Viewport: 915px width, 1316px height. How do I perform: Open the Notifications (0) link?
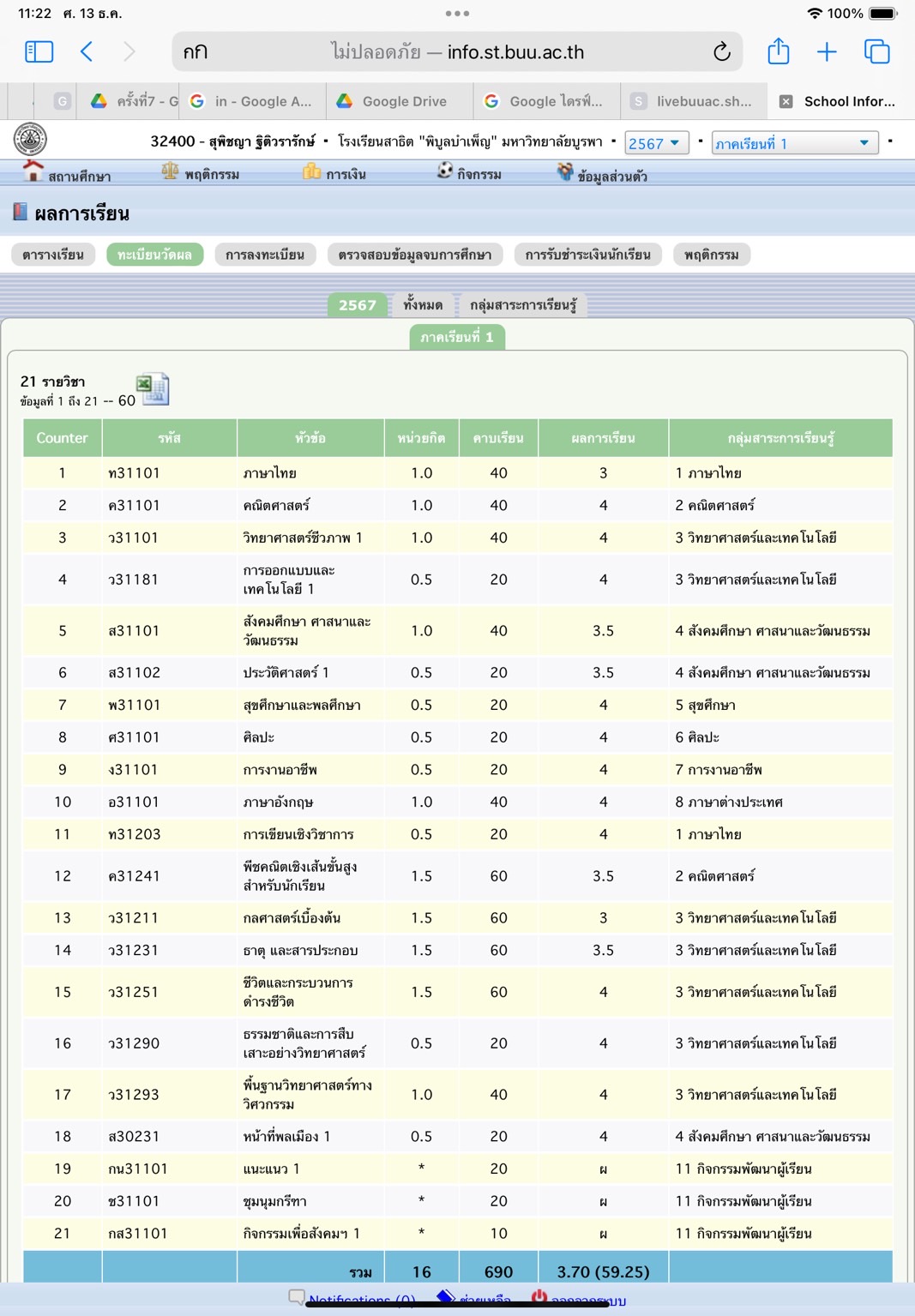(x=362, y=1300)
